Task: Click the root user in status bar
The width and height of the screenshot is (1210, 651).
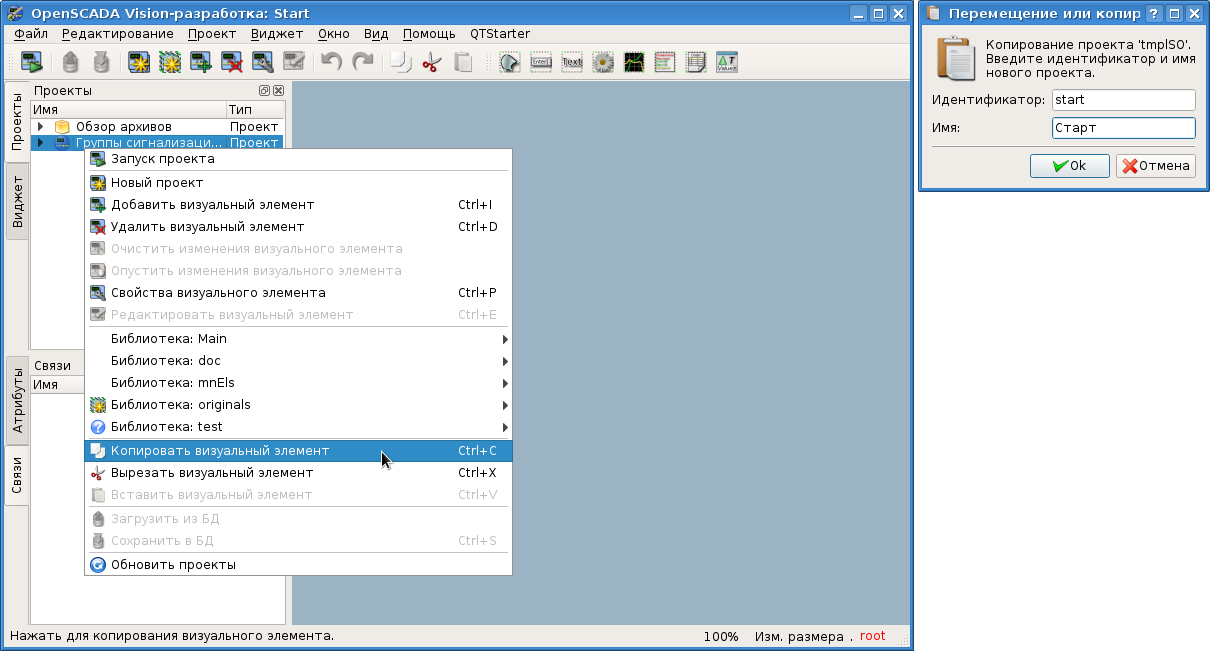Action: [x=872, y=636]
